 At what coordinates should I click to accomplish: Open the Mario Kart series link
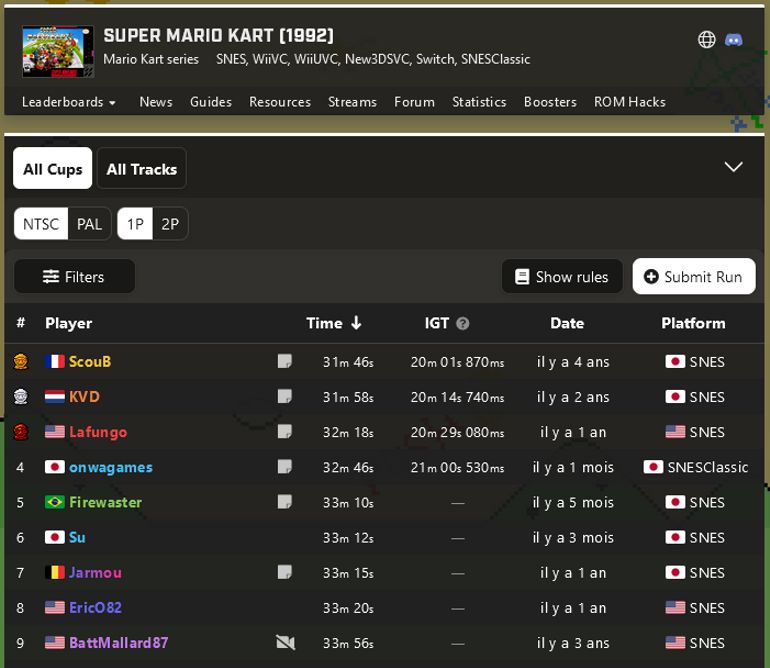point(151,59)
